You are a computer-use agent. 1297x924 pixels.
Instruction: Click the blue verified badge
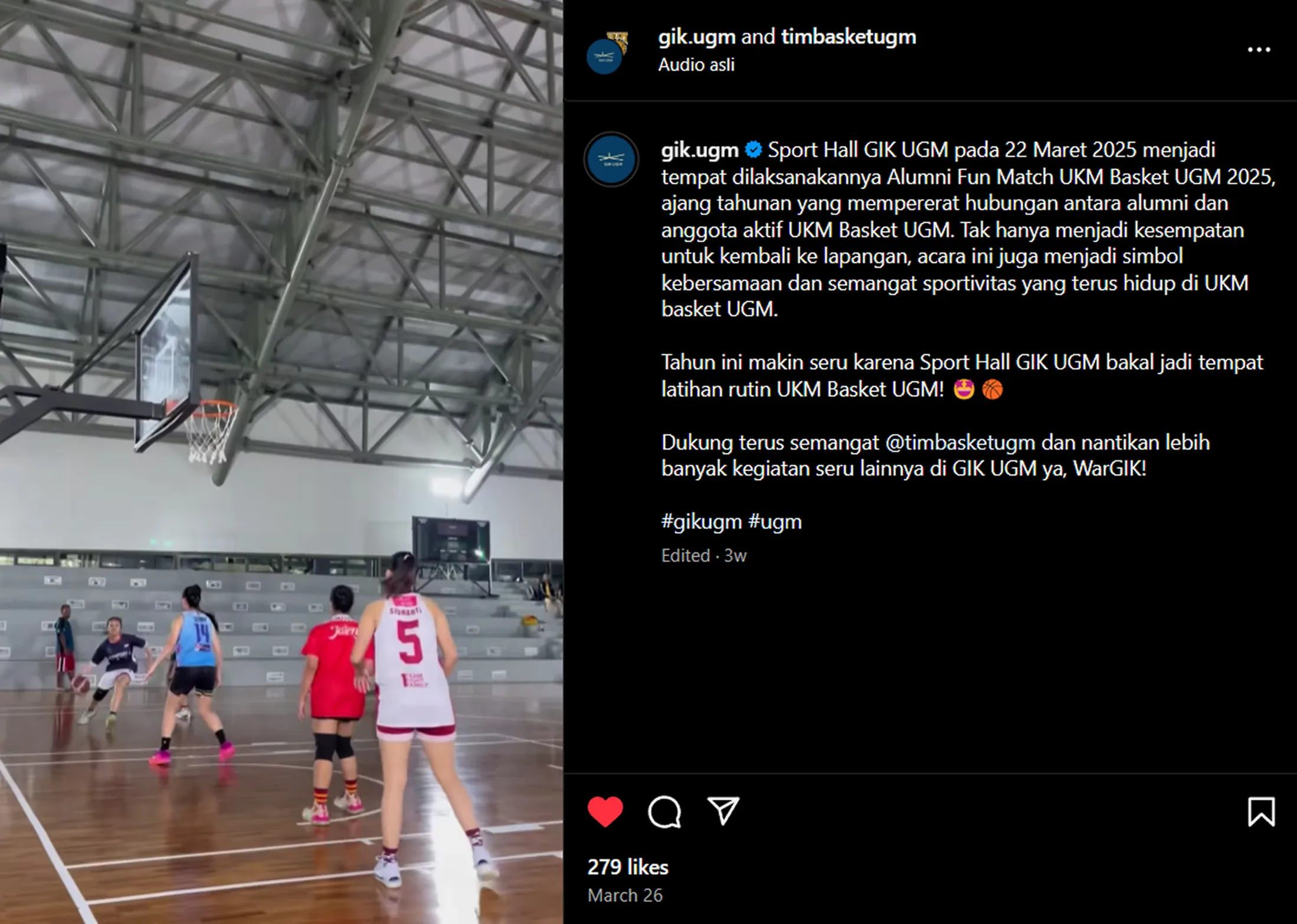click(x=753, y=150)
